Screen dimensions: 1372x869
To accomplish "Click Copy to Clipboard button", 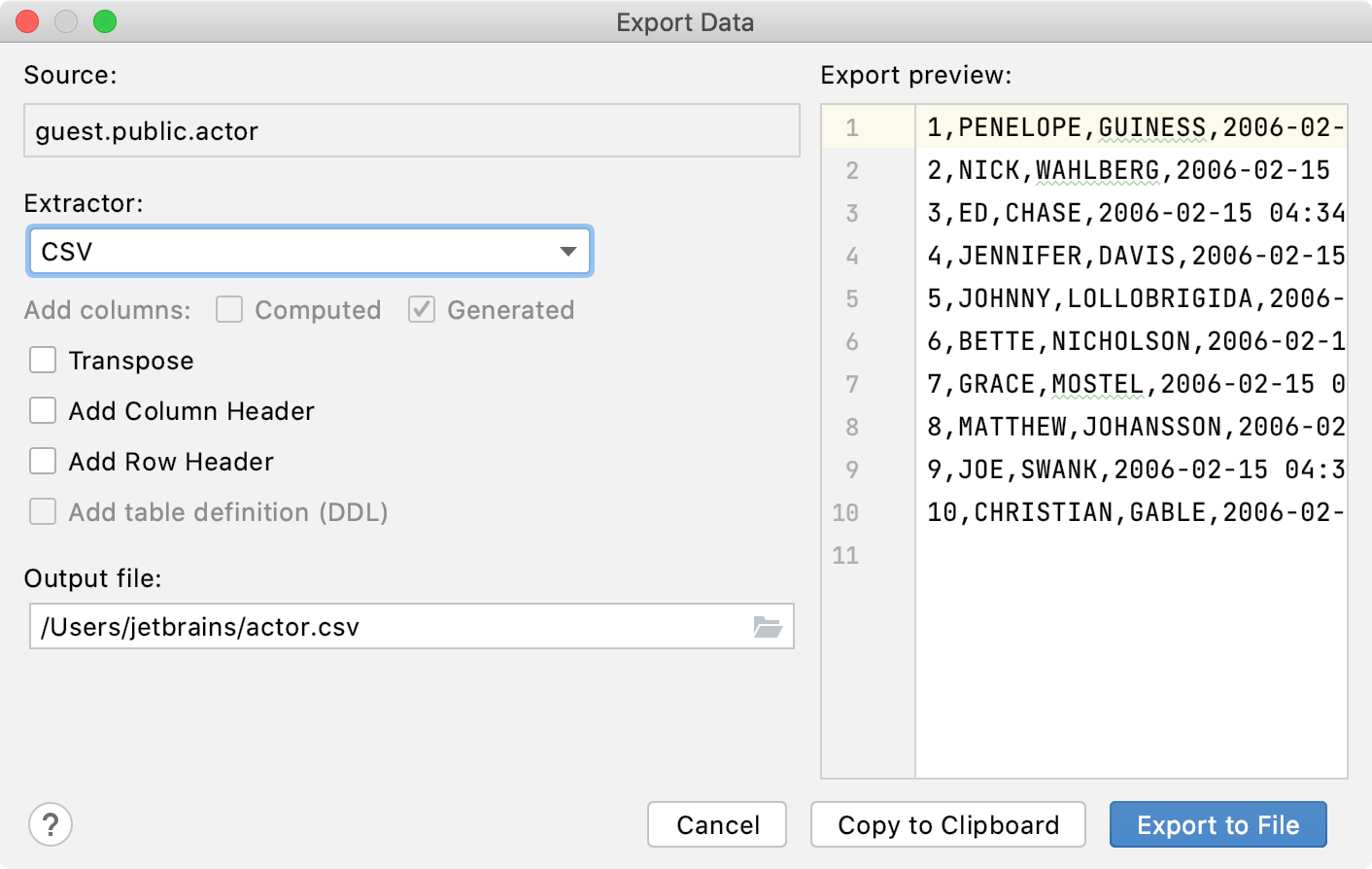I will coord(947,825).
